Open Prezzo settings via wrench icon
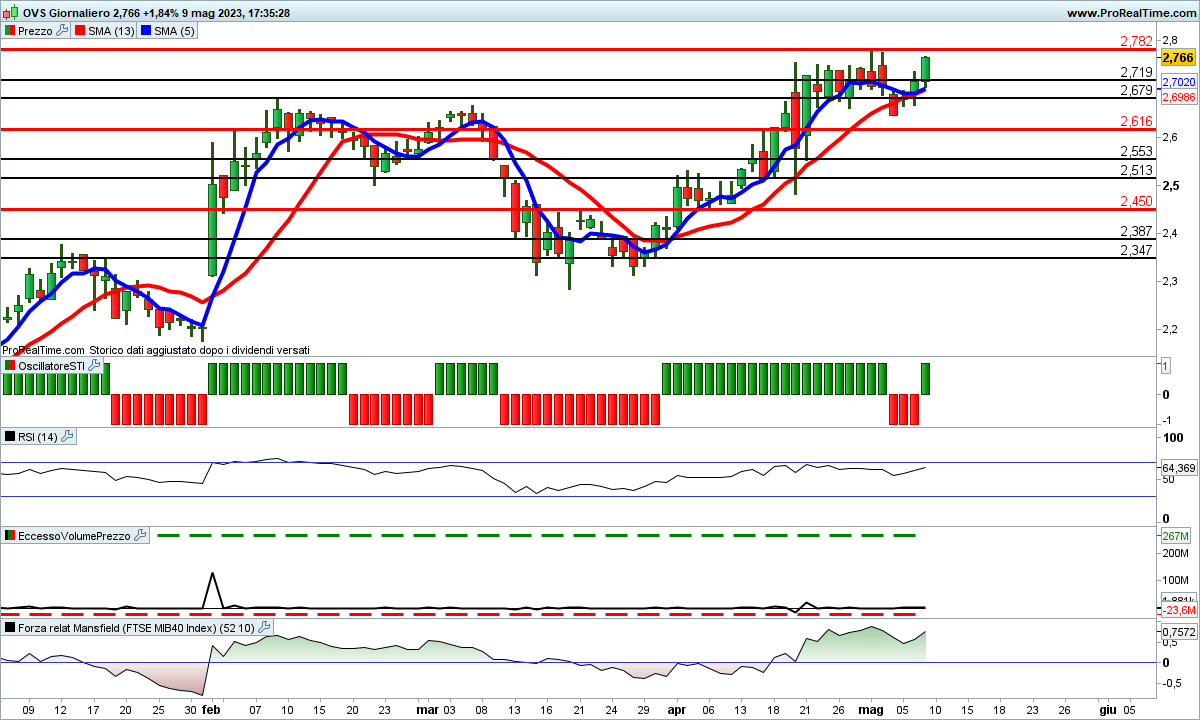The image size is (1200, 720). click(x=62, y=31)
